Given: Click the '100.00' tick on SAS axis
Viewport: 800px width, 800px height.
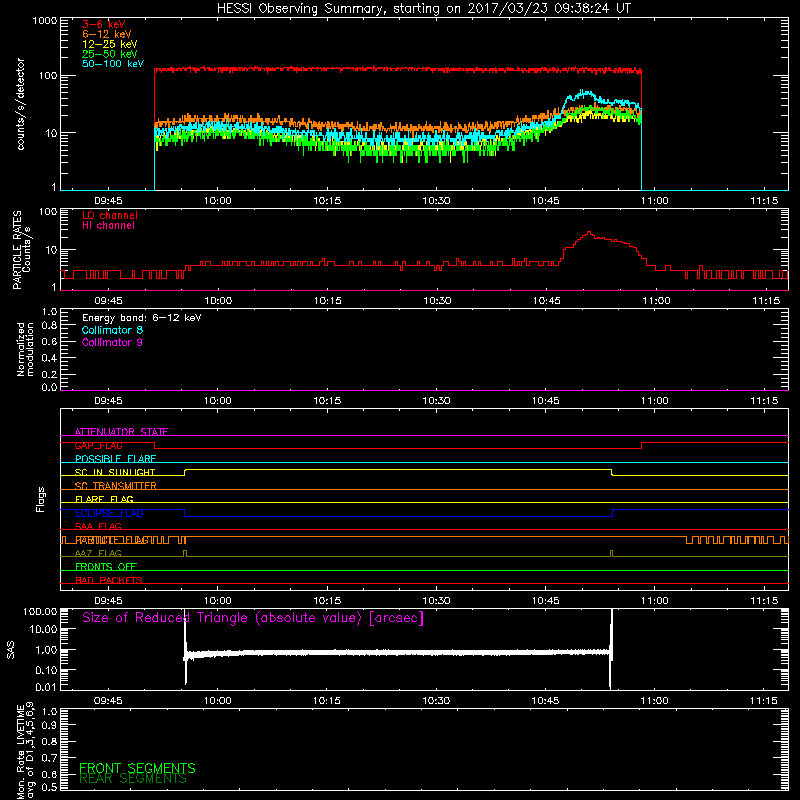Looking at the screenshot, I should tap(40, 611).
